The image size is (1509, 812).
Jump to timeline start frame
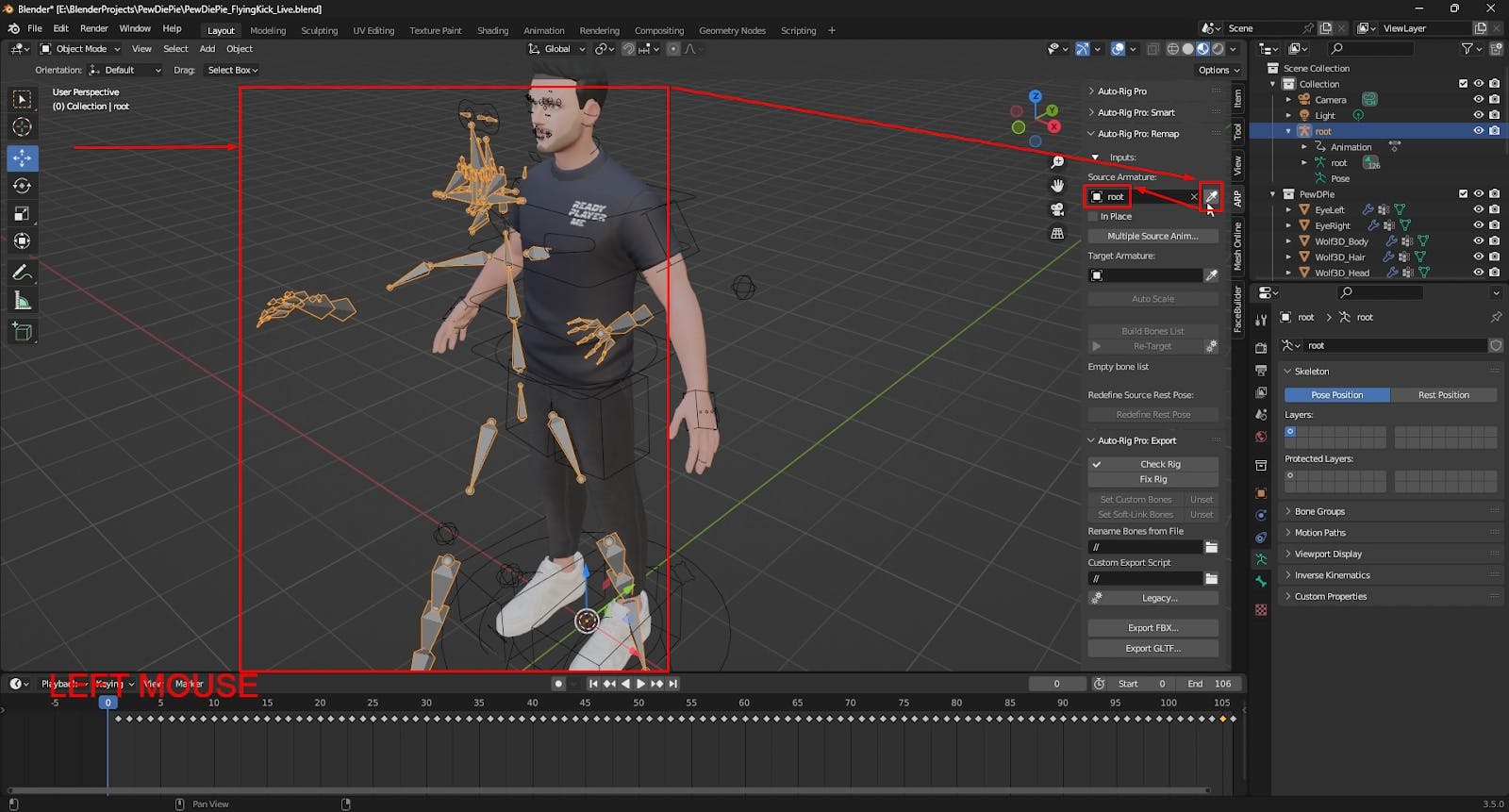pyautogui.click(x=593, y=684)
